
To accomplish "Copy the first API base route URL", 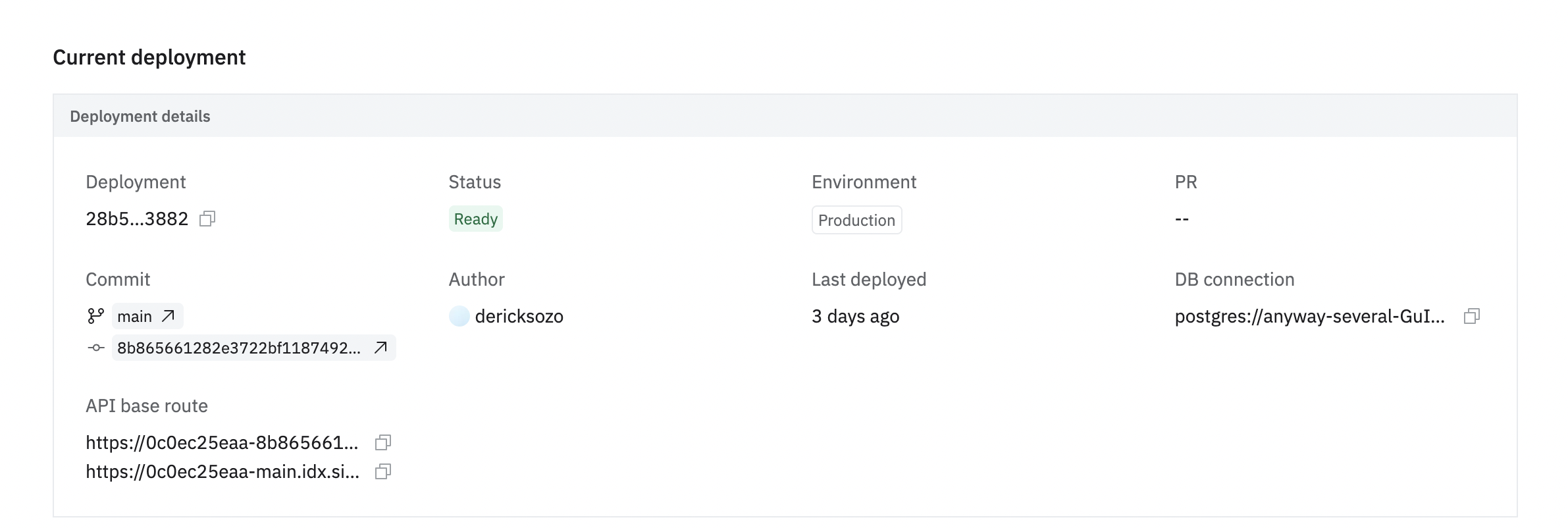I will [x=383, y=442].
